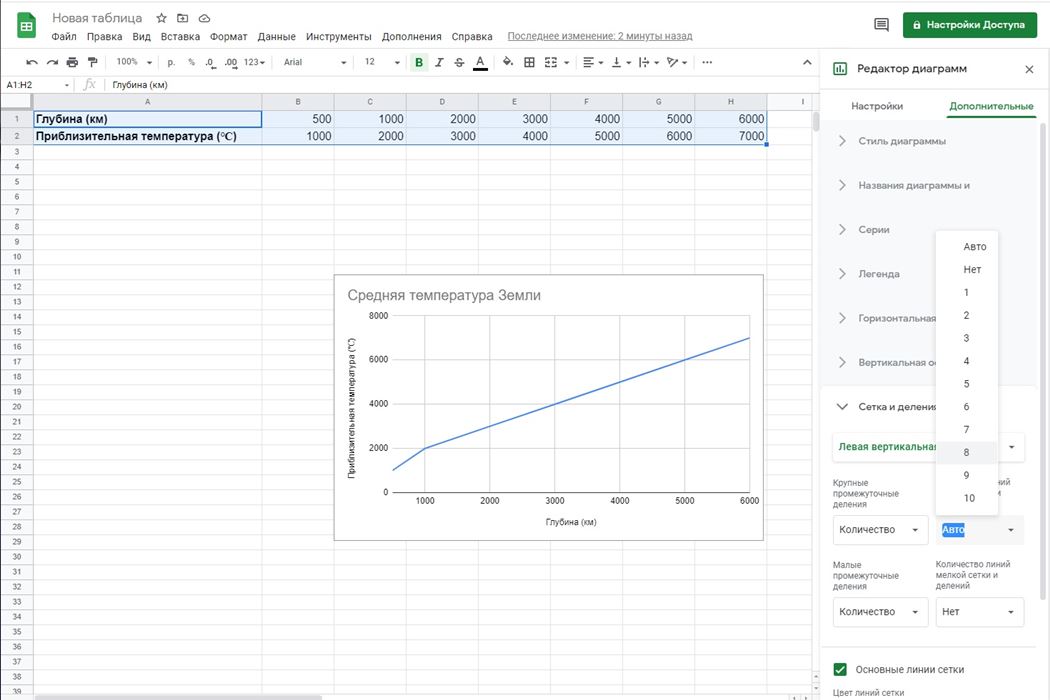Toggle strikethrough formatting icon
Image resolution: width=1050 pixels, height=700 pixels.
[x=459, y=62]
